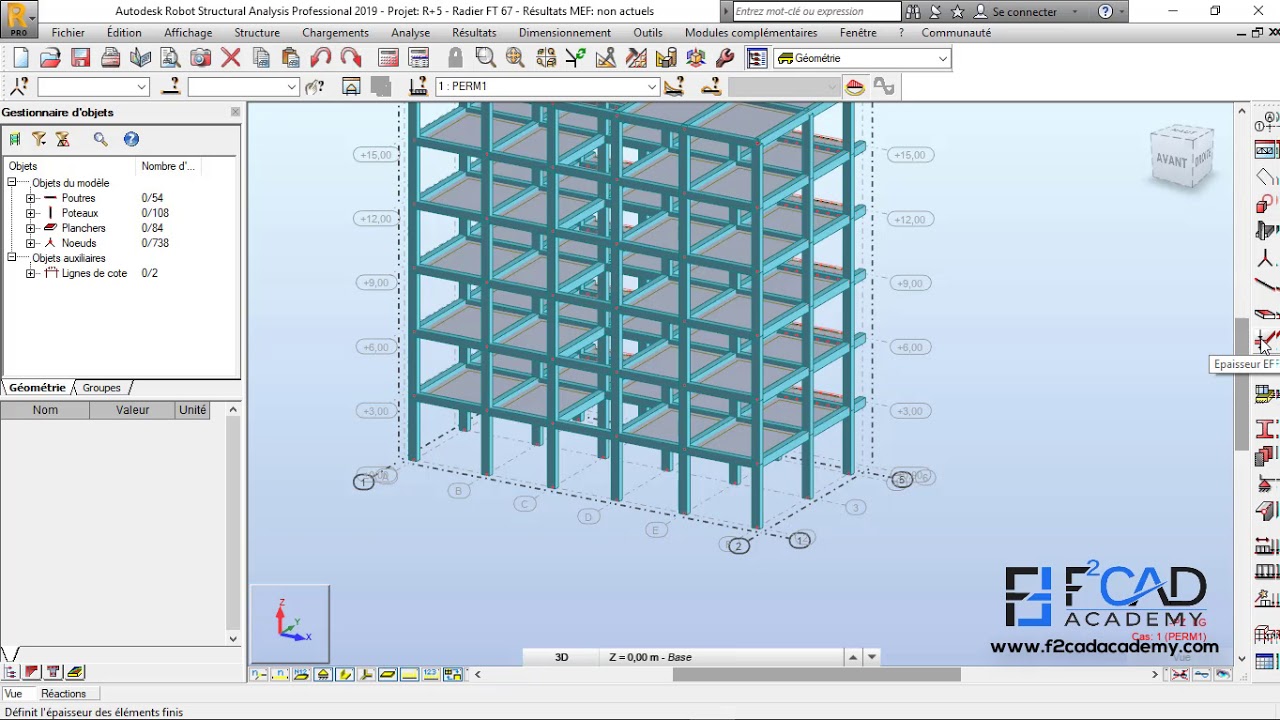This screenshot has width=1280, height=720.
Task: Expand the Poteaux tree node
Action: [x=30, y=213]
